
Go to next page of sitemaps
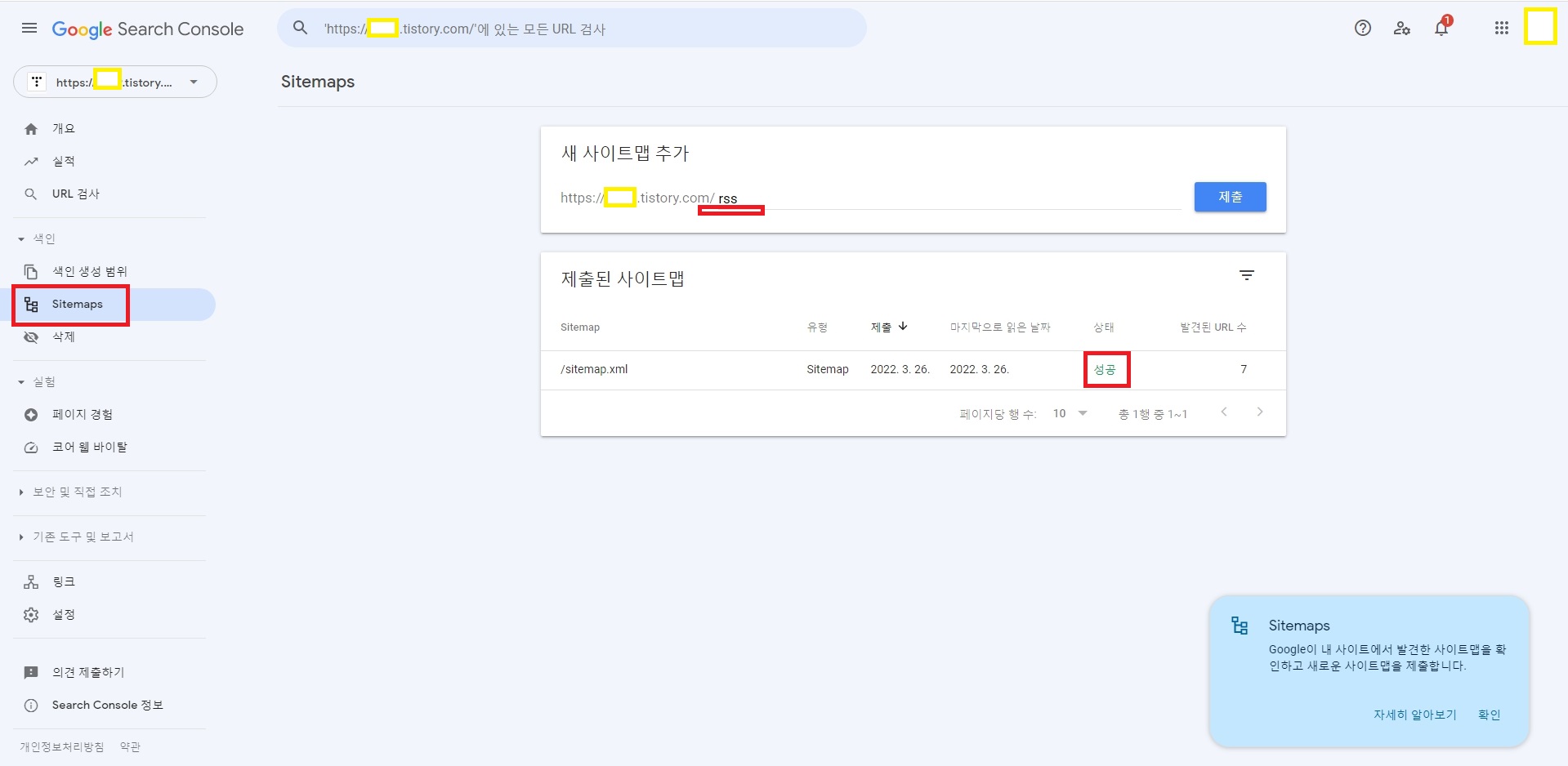coord(1260,412)
